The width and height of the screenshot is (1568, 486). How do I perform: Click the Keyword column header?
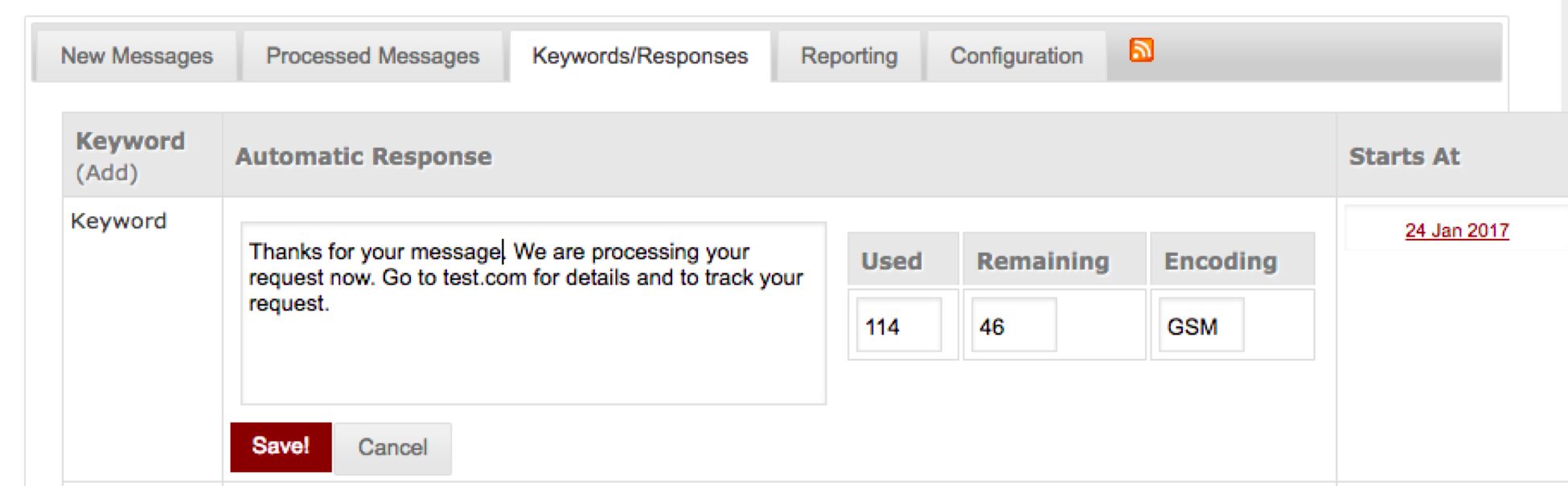pos(130,142)
